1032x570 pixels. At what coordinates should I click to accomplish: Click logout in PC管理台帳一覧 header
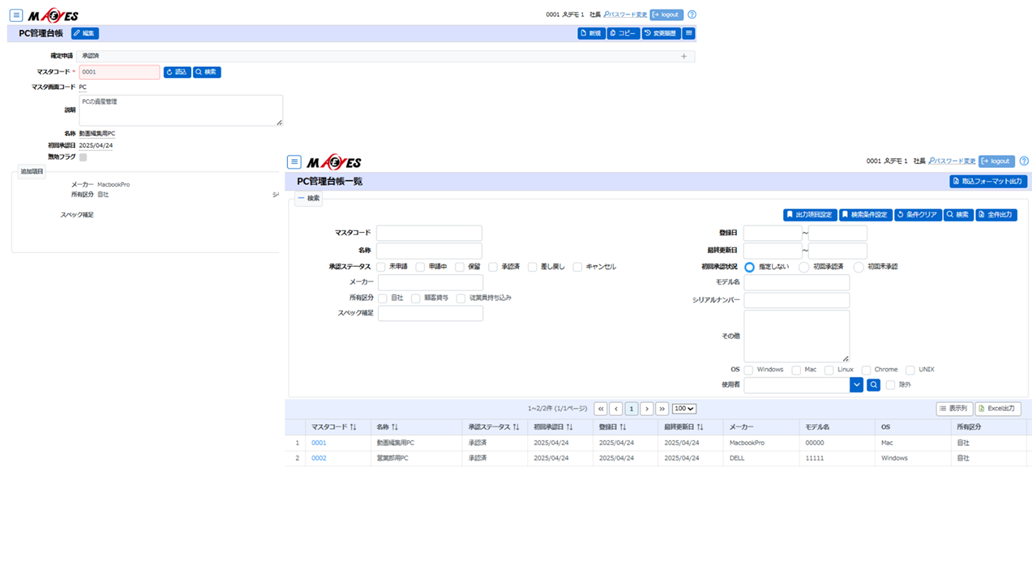[996, 161]
